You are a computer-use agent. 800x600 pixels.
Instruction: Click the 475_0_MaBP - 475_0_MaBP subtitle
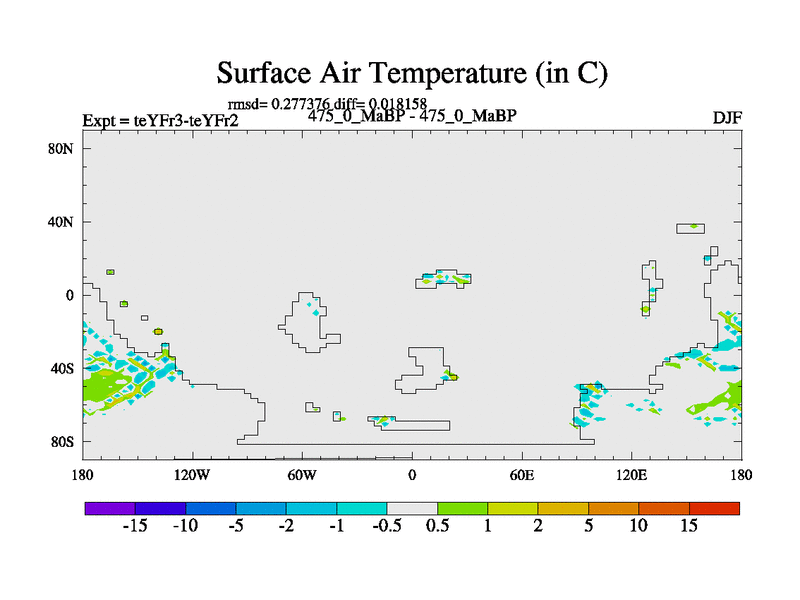(x=412, y=115)
